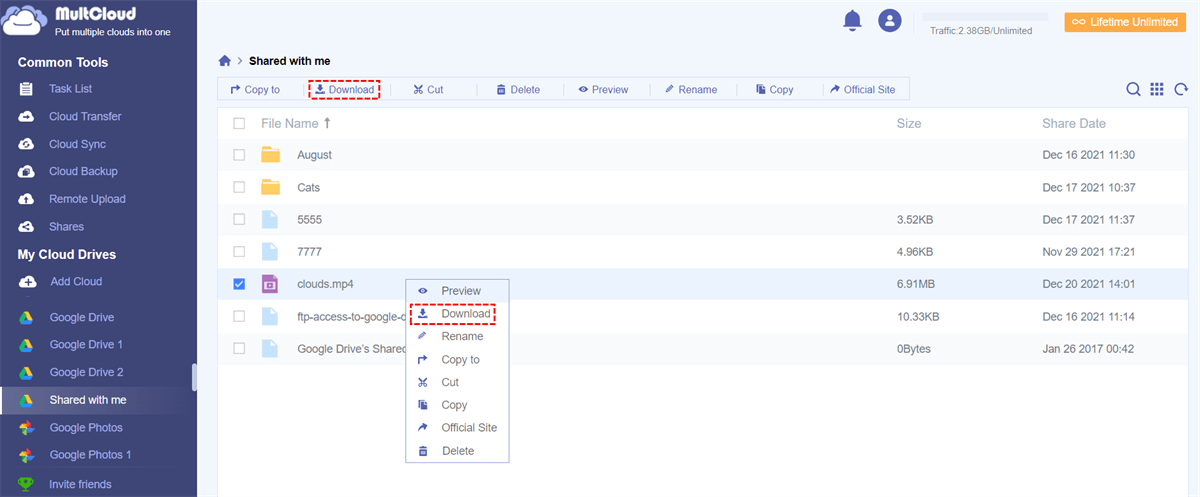Choose Official Site in the context menu
Image resolution: width=1200 pixels, height=497 pixels.
pyautogui.click(x=457, y=428)
